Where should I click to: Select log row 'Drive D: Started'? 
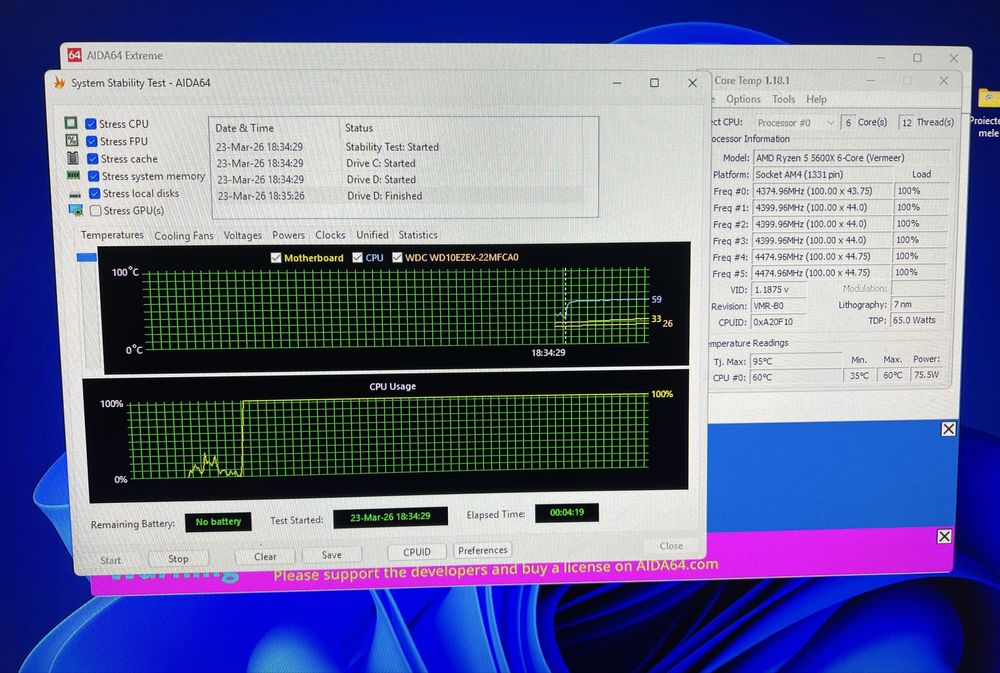click(x=399, y=180)
